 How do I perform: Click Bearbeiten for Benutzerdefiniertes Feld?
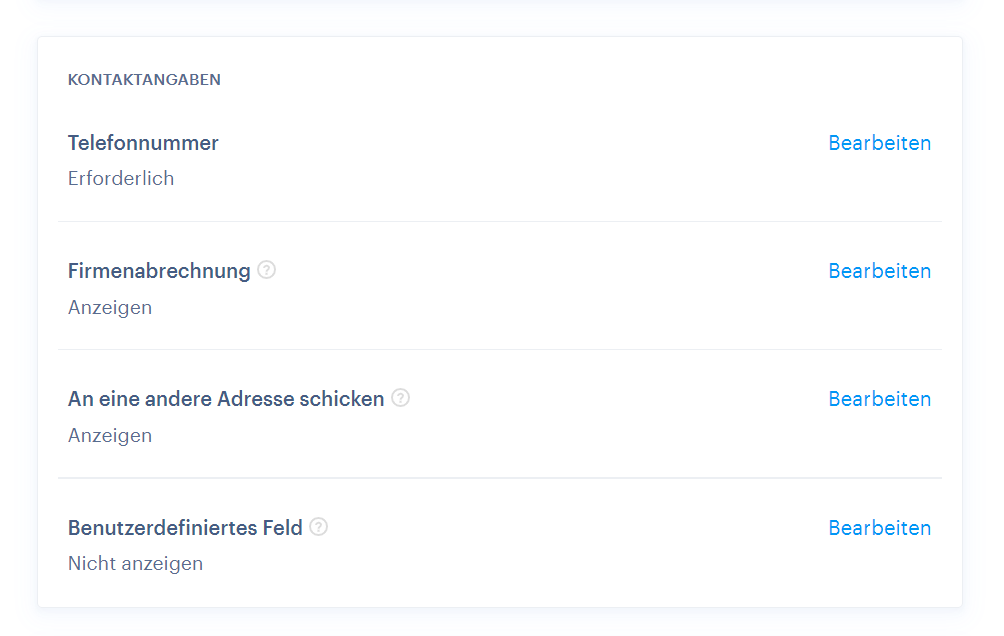[879, 528]
